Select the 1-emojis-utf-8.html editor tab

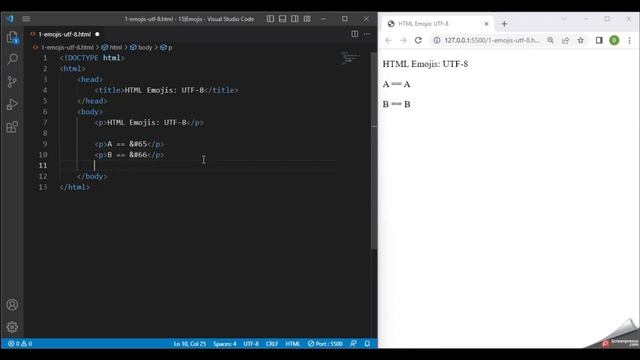coord(64,34)
